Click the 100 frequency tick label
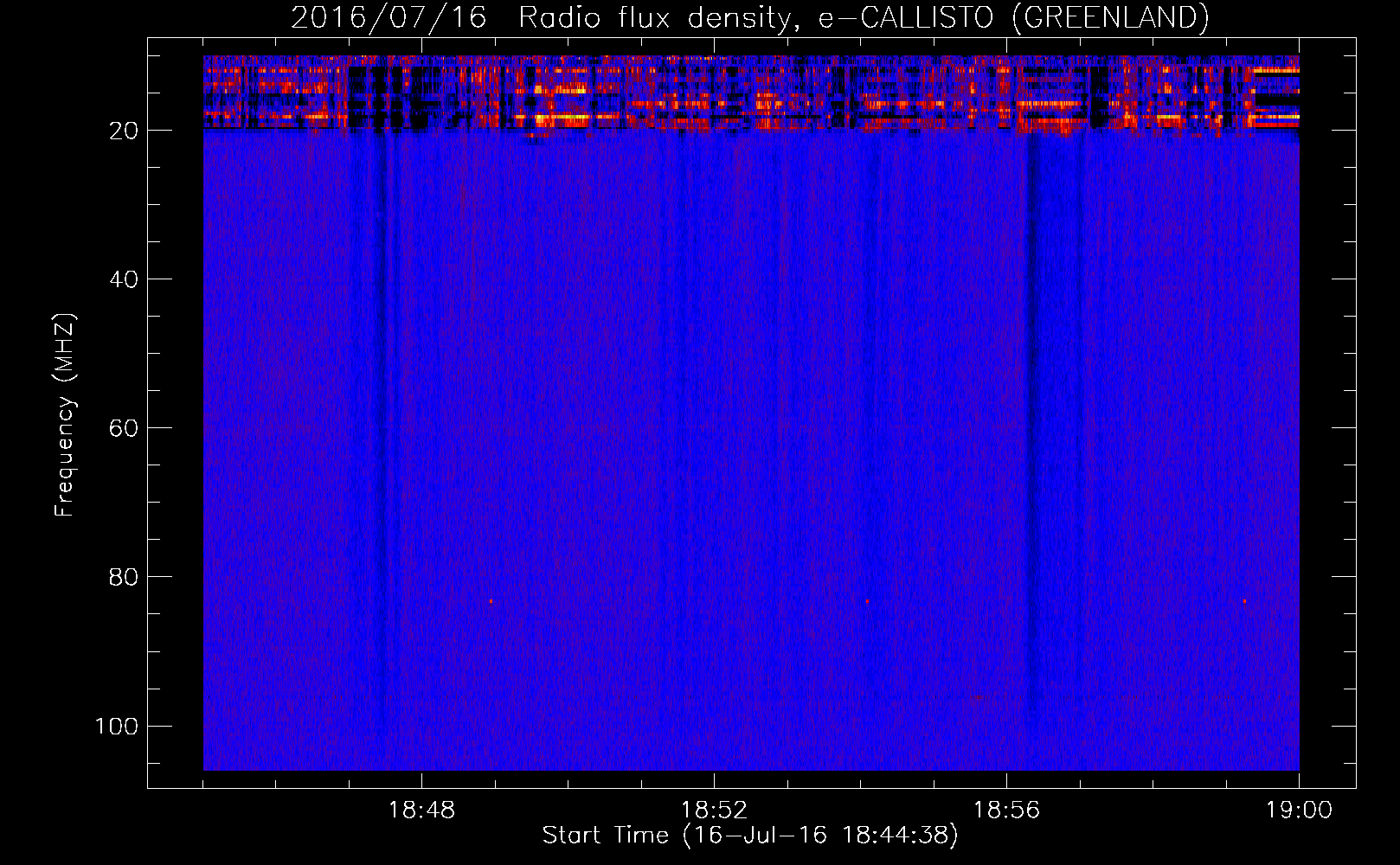 click(117, 726)
